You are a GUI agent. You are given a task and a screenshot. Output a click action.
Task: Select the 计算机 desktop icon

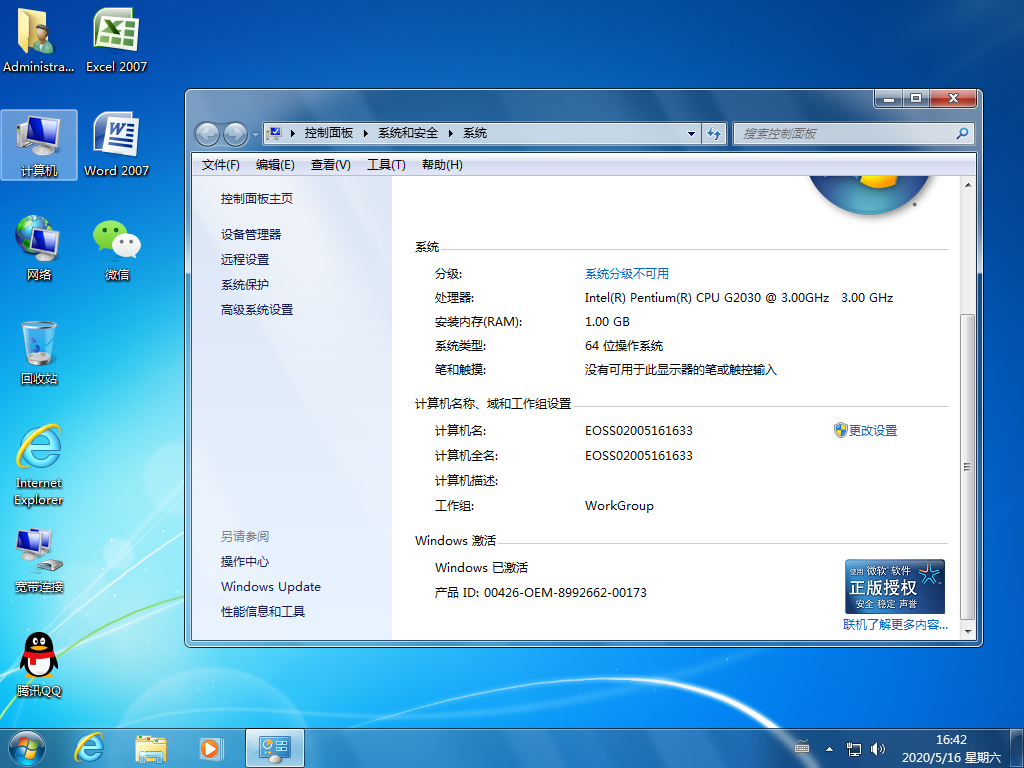click(39, 145)
